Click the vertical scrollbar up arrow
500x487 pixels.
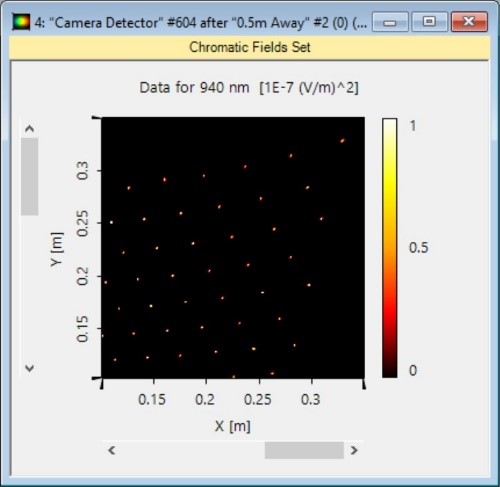[30, 128]
